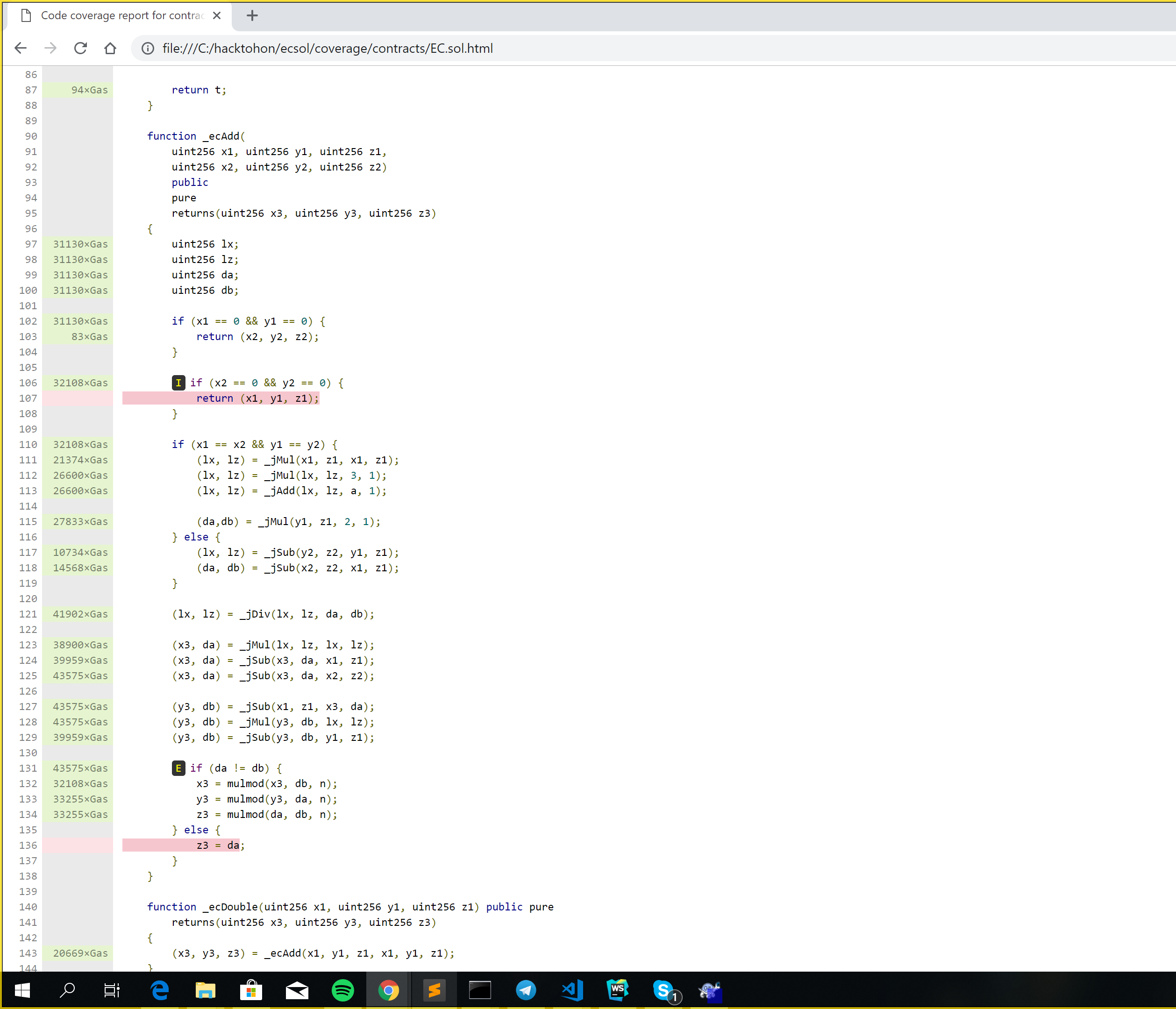1176x1009 pixels.
Task: Select the Code coverage report tab
Action: pyautogui.click(x=121, y=16)
